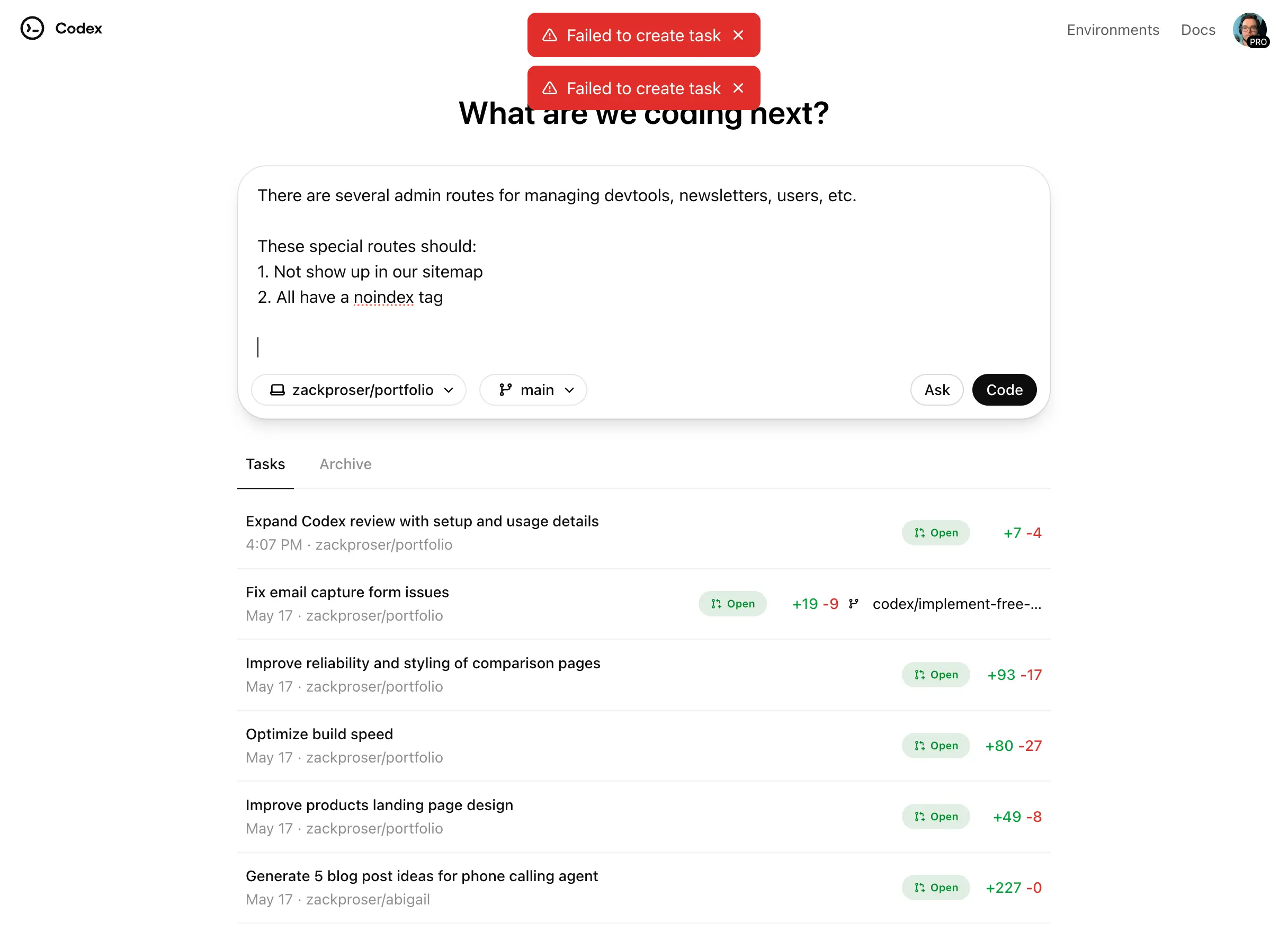1288x932 pixels.
Task: Click the warning triangle on top error toast
Action: 550,35
